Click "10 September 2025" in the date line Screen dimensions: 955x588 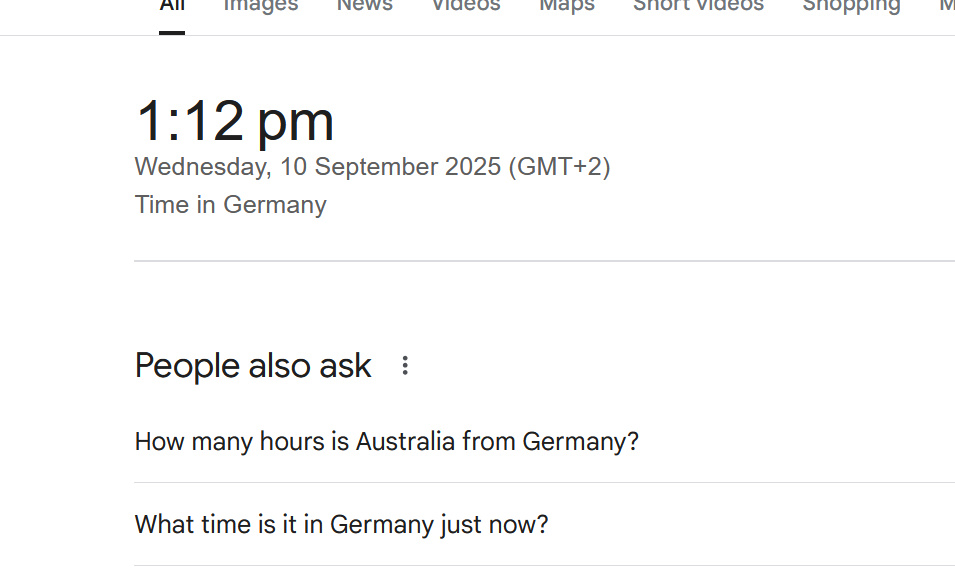pos(390,167)
